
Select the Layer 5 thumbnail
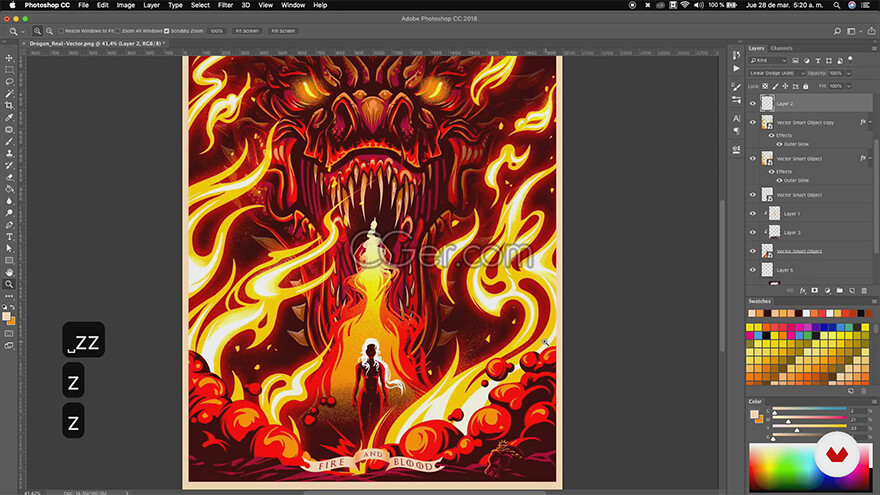(767, 270)
